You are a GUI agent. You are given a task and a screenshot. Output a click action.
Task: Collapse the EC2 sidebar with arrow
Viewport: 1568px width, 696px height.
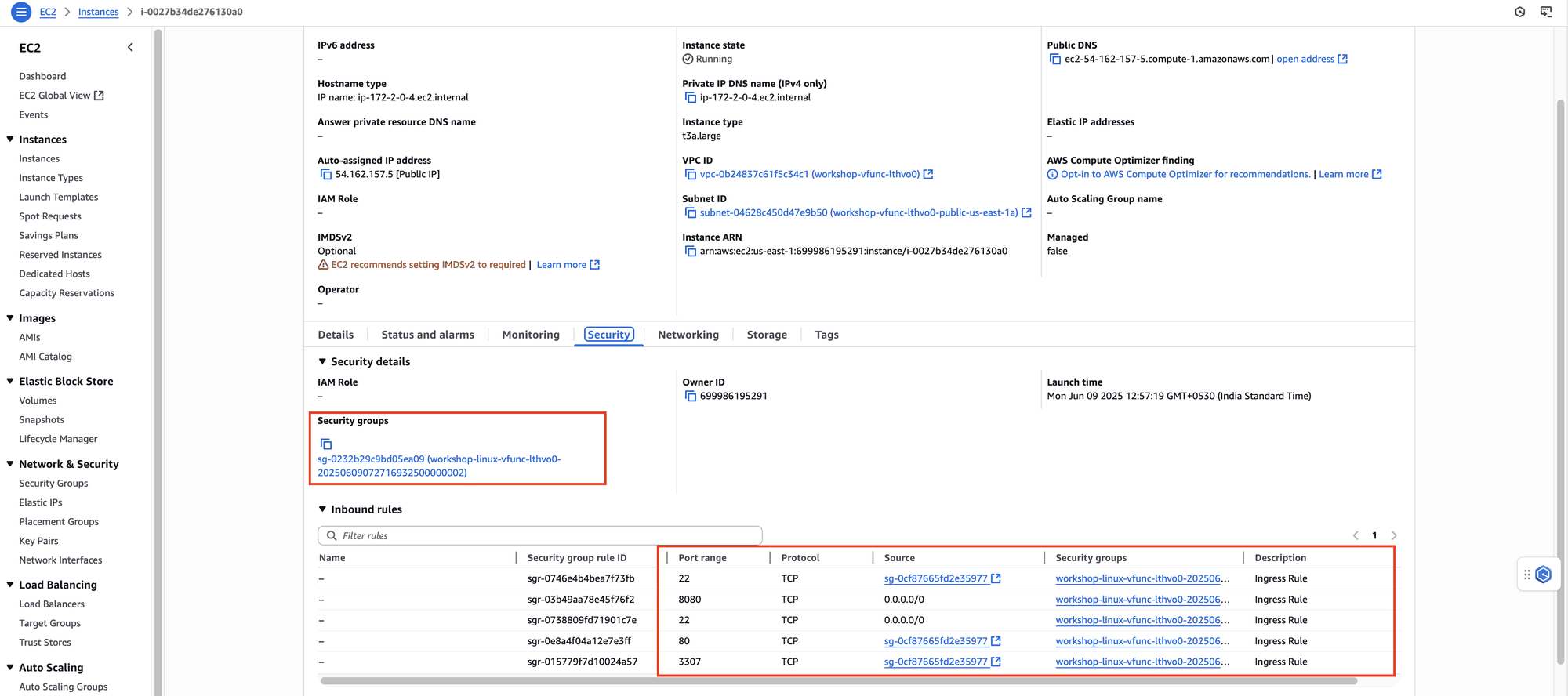pos(130,48)
